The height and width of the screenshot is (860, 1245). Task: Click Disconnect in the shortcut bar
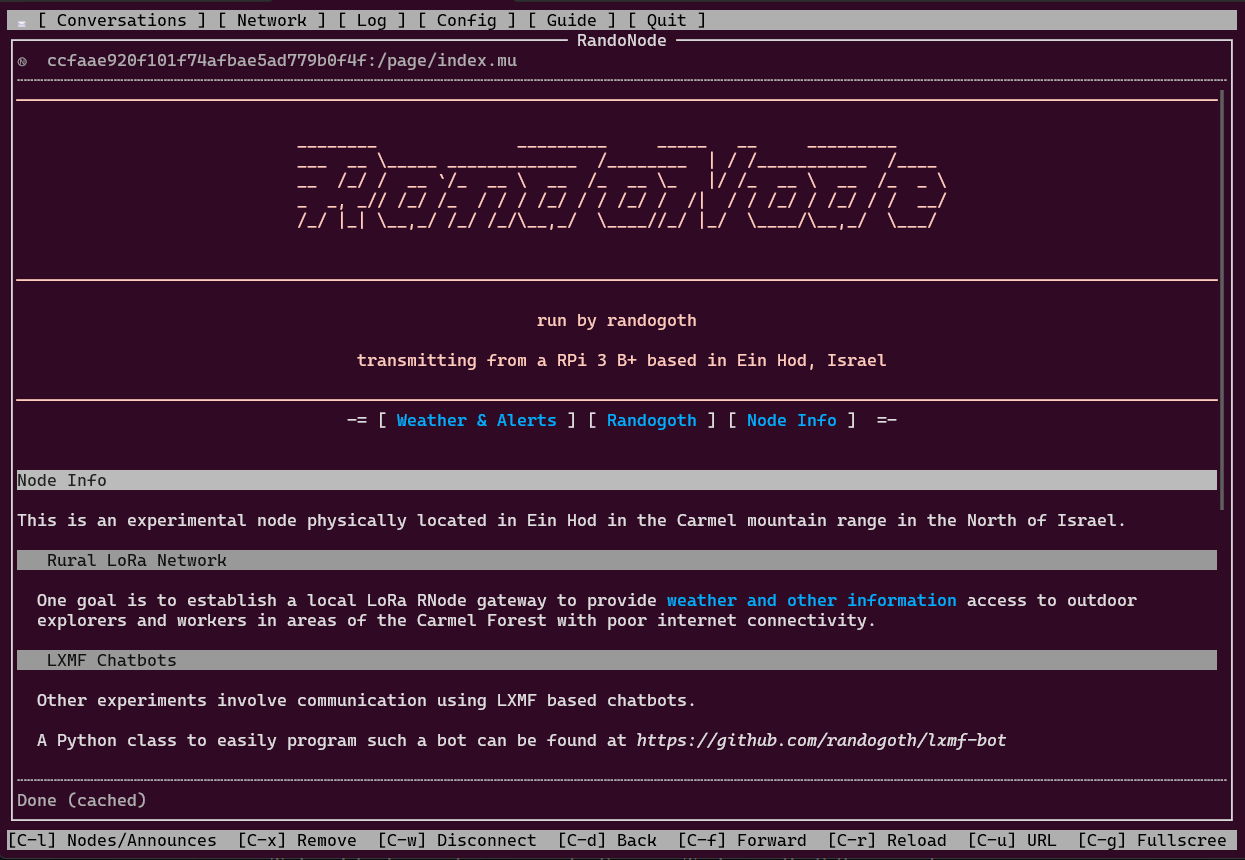click(457, 840)
